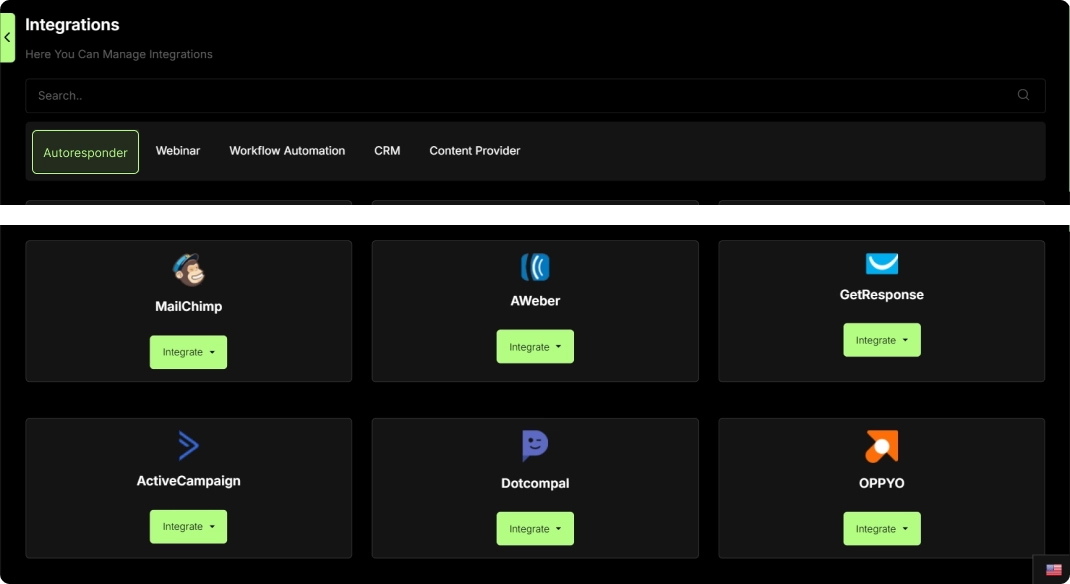Switch to the Webinar tab
1070x584 pixels.
coord(178,151)
